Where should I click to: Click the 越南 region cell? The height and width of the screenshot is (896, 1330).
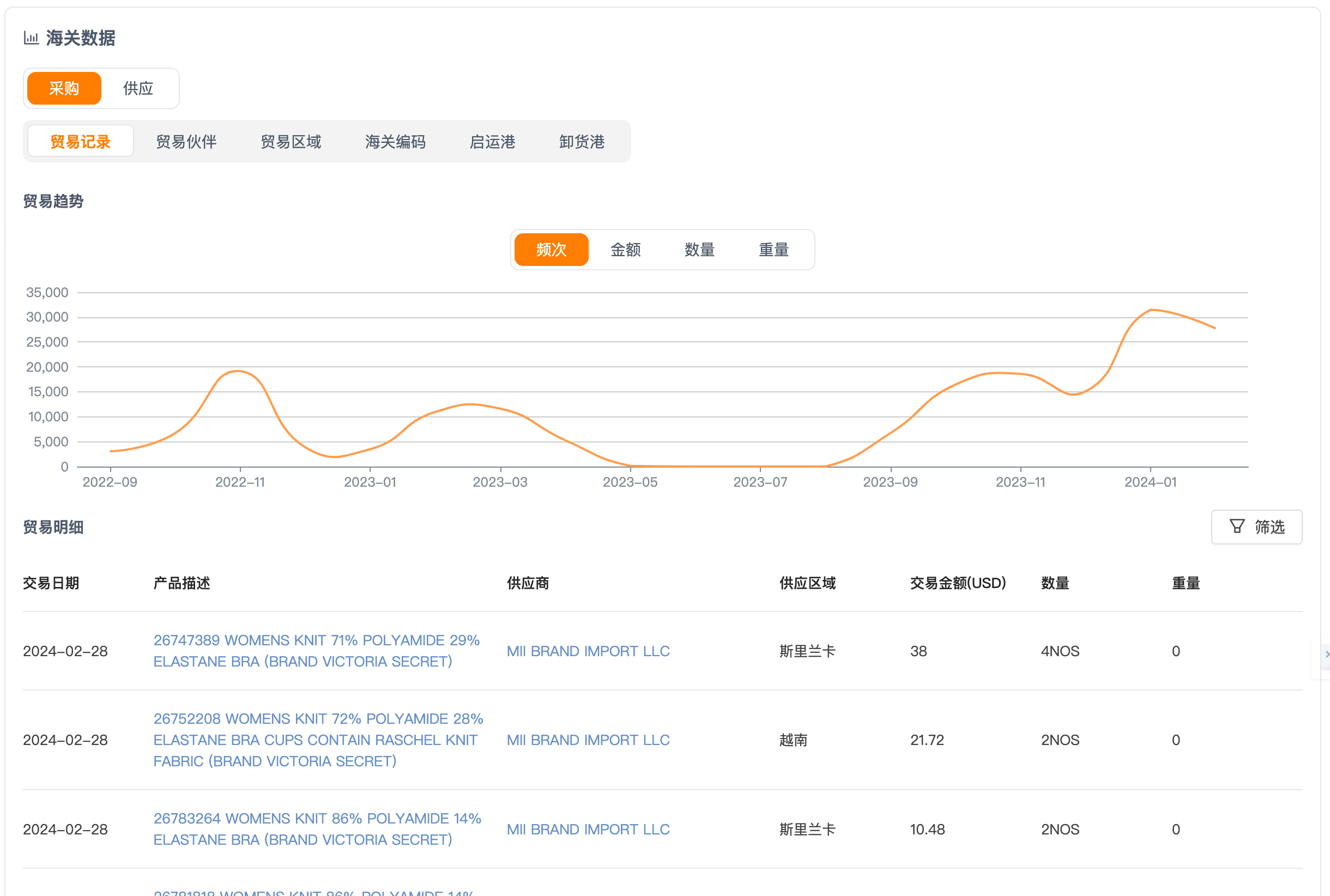793,740
